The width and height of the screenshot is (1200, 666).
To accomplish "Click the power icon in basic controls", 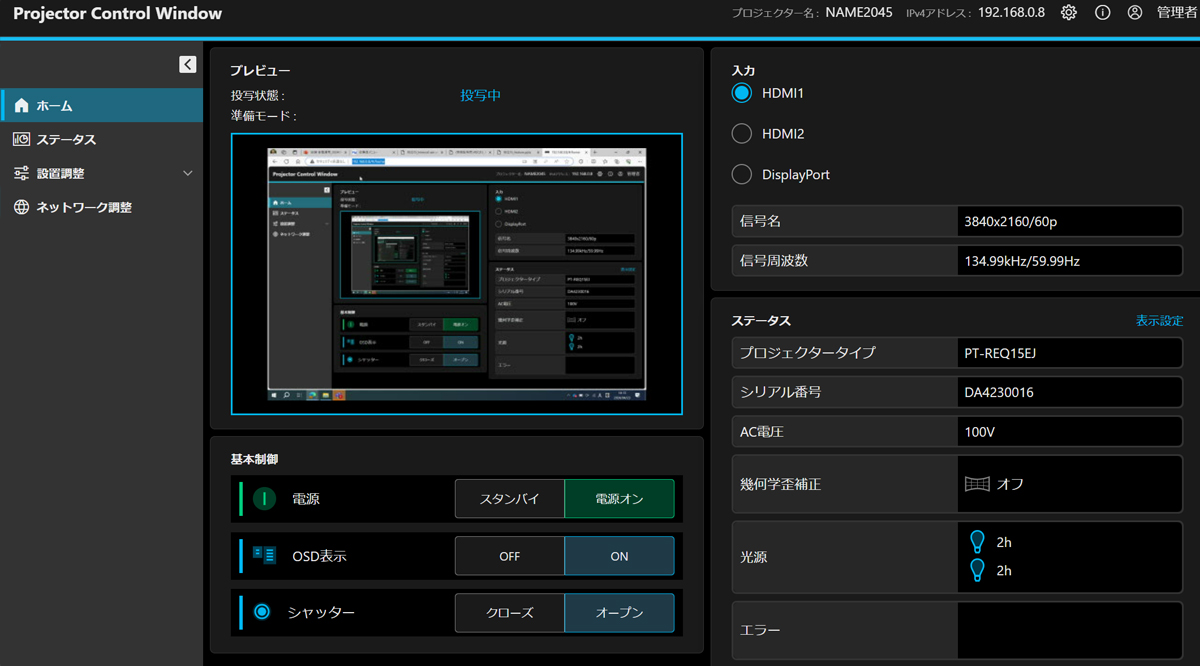I will point(264,499).
